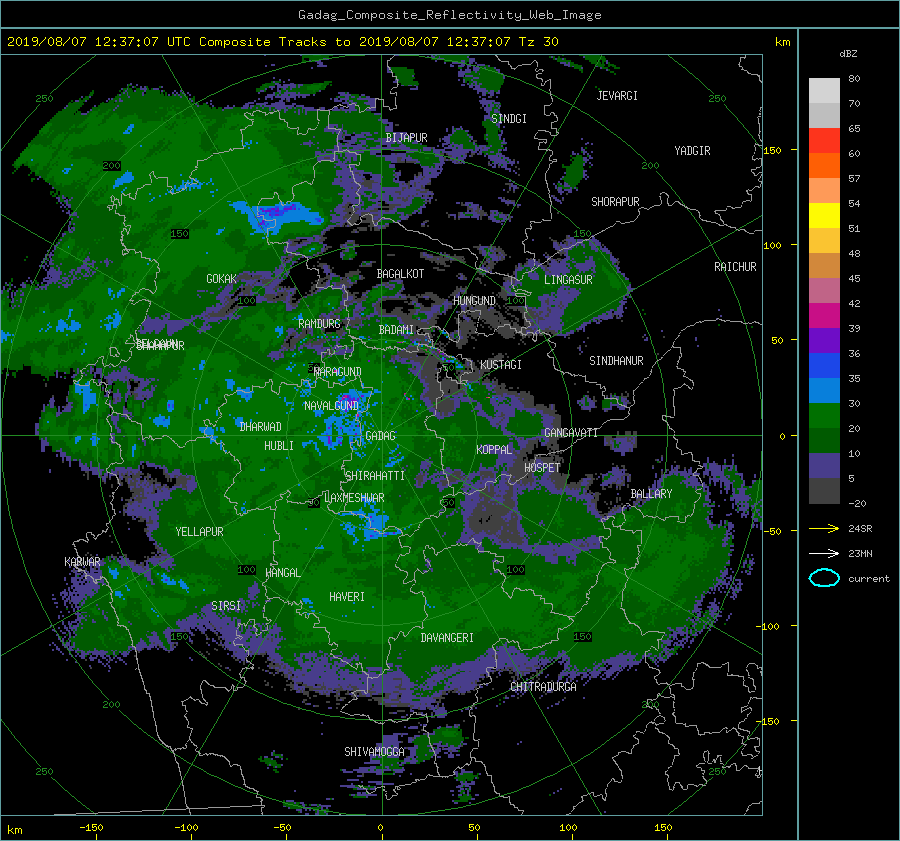Click the KOPPAL city label
900x841 pixels.
coord(494,450)
